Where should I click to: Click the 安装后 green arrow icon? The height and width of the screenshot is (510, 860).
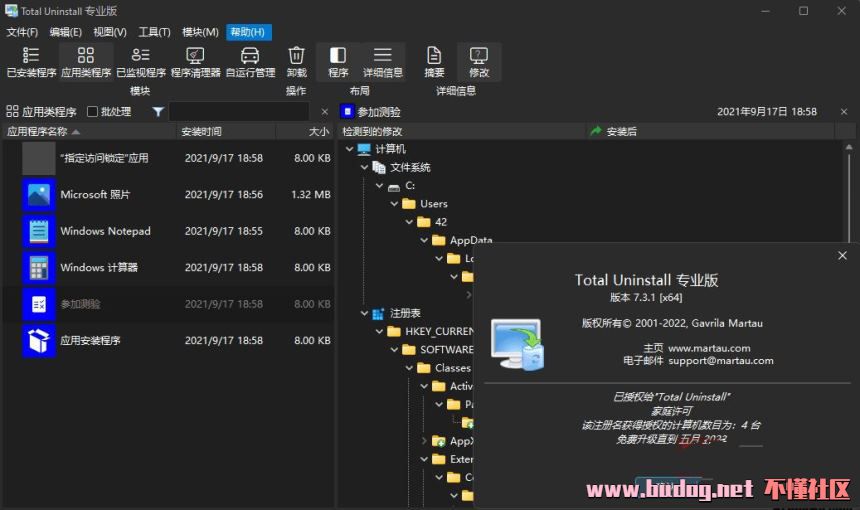[x=596, y=131]
